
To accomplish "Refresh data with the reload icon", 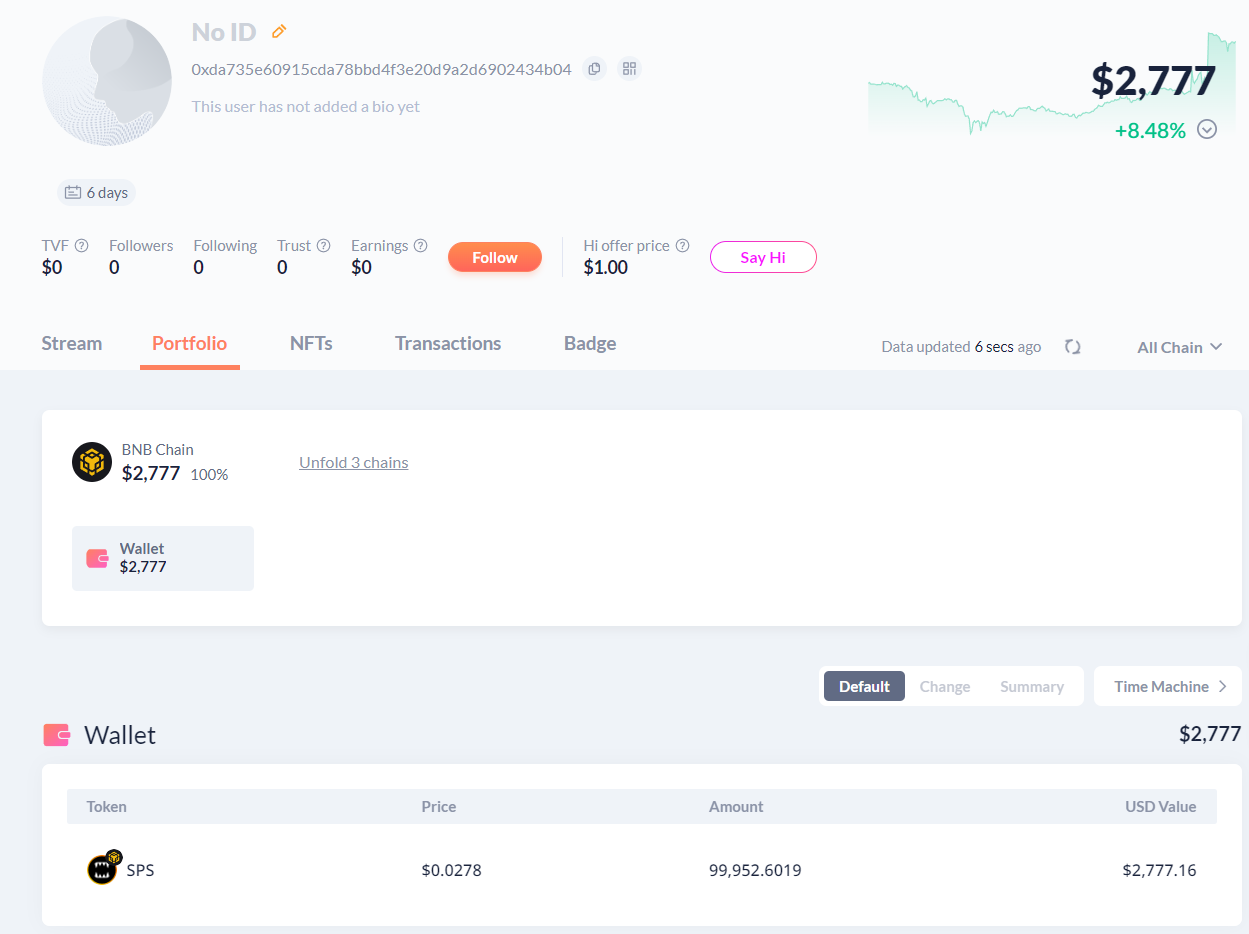I will pyautogui.click(x=1073, y=347).
